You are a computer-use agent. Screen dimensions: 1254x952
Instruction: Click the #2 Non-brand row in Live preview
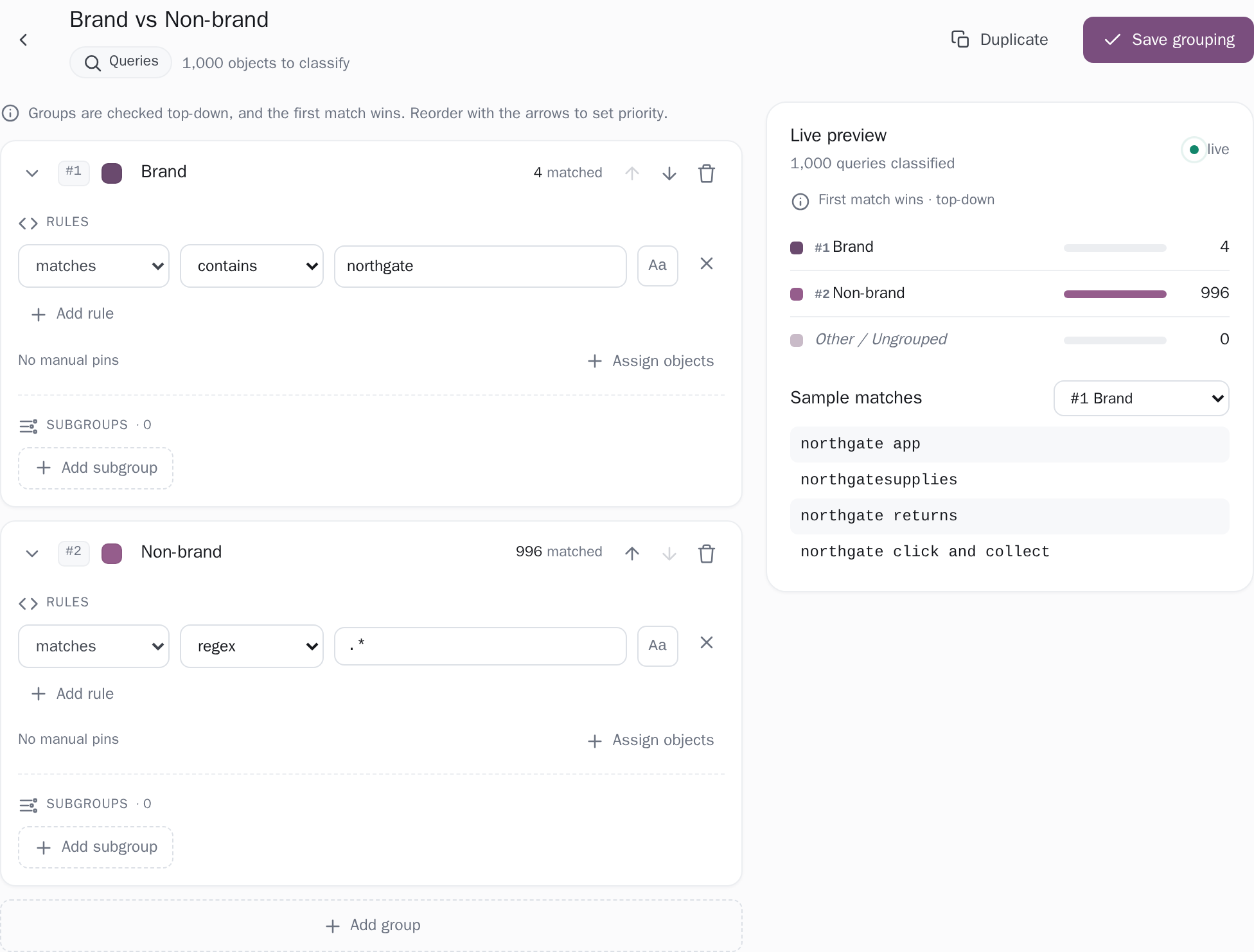pos(1010,294)
